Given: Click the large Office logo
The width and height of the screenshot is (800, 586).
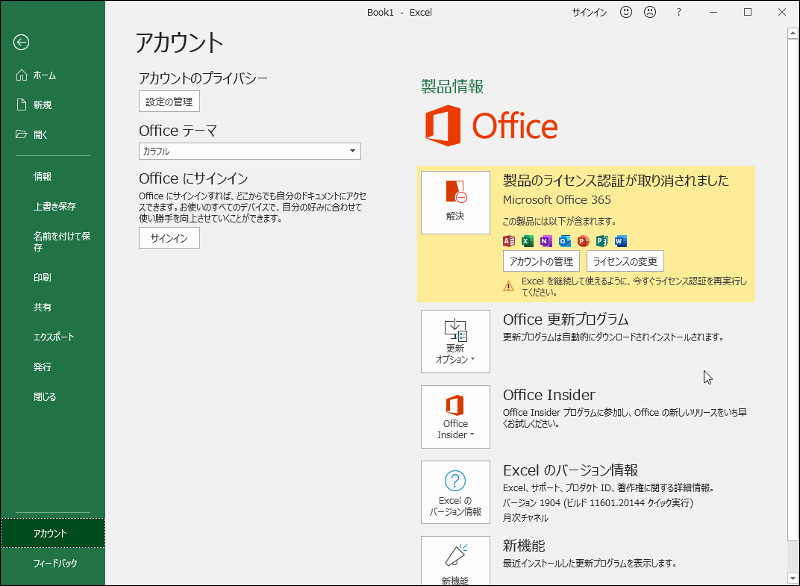Looking at the screenshot, I should [x=491, y=125].
